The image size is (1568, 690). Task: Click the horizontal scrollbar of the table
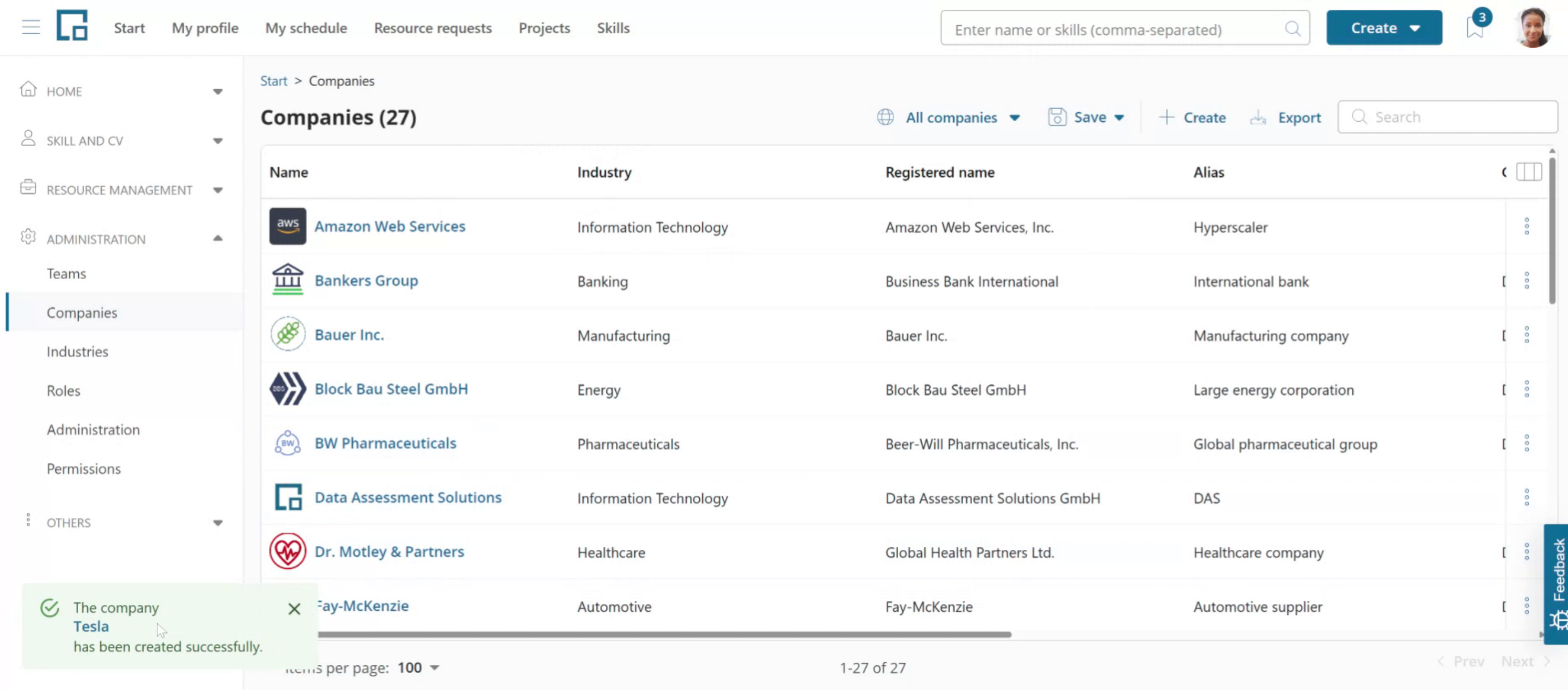664,634
